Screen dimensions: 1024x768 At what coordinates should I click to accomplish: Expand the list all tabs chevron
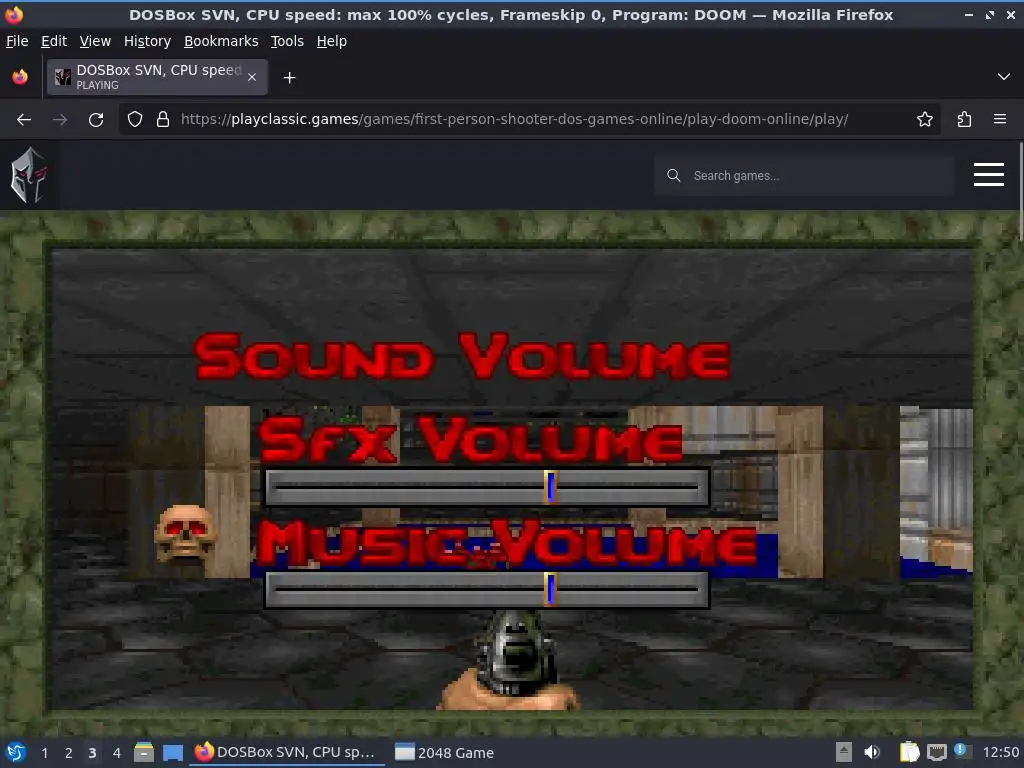click(x=1004, y=77)
